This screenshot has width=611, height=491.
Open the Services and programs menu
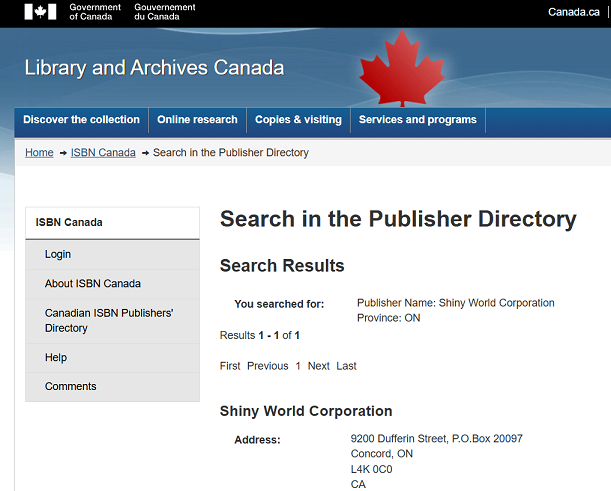click(x=417, y=120)
